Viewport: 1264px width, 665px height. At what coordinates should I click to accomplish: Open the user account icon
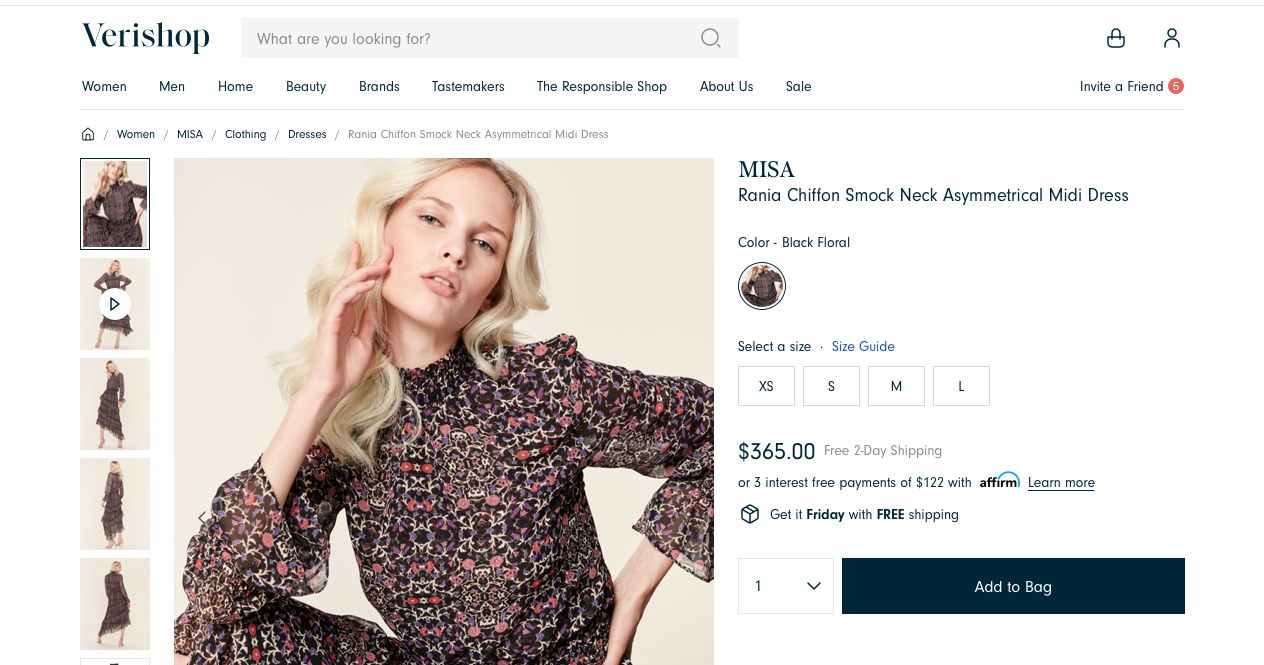click(1172, 38)
